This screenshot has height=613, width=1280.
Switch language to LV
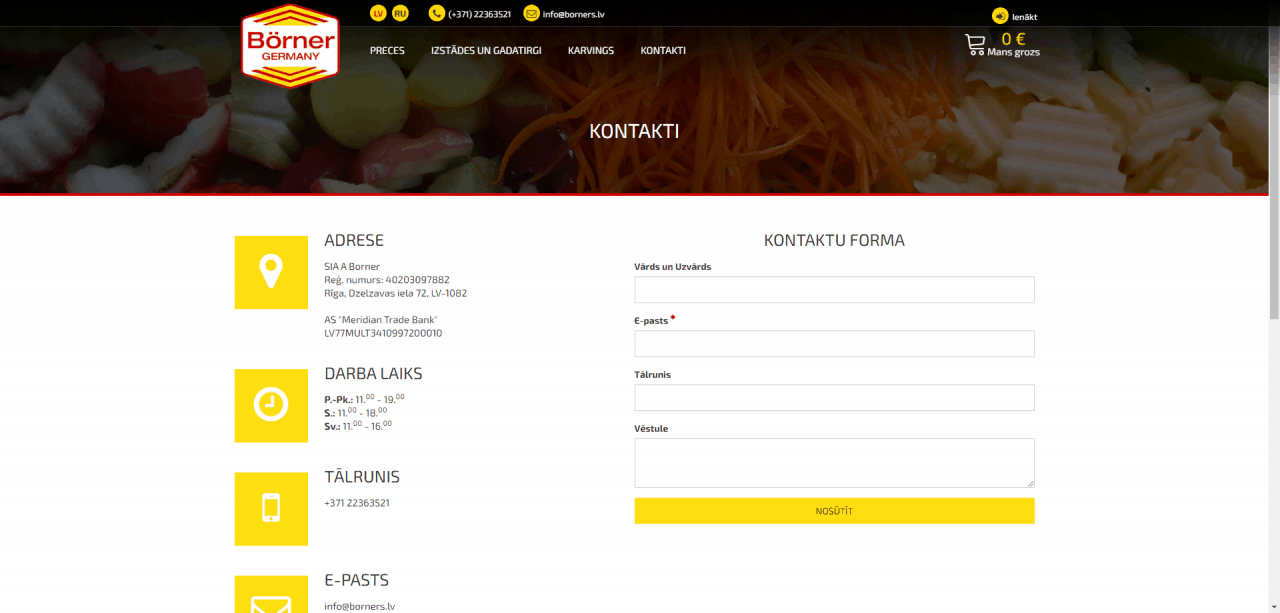378,13
